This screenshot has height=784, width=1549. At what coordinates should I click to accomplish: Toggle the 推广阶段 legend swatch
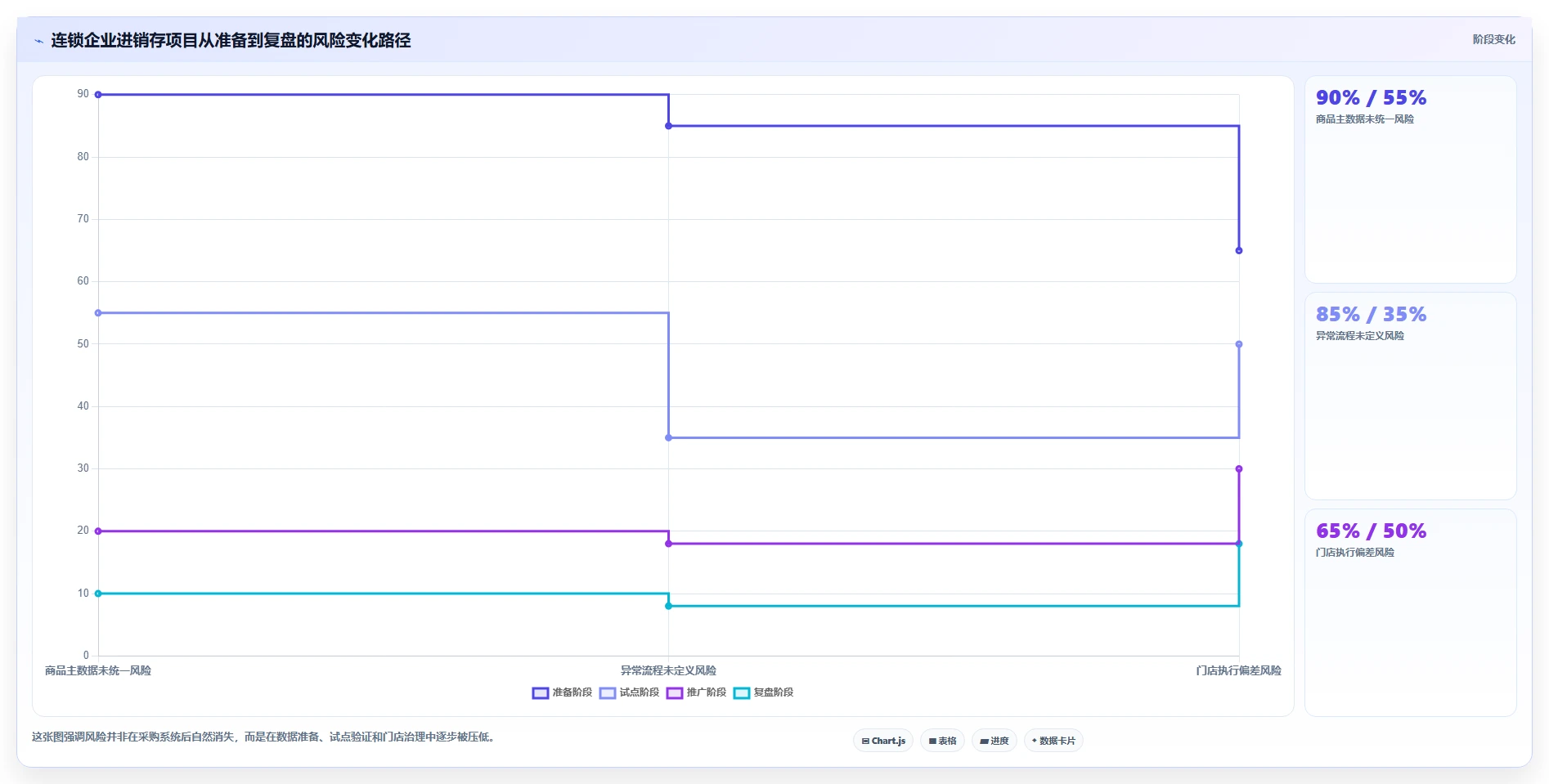[675, 693]
